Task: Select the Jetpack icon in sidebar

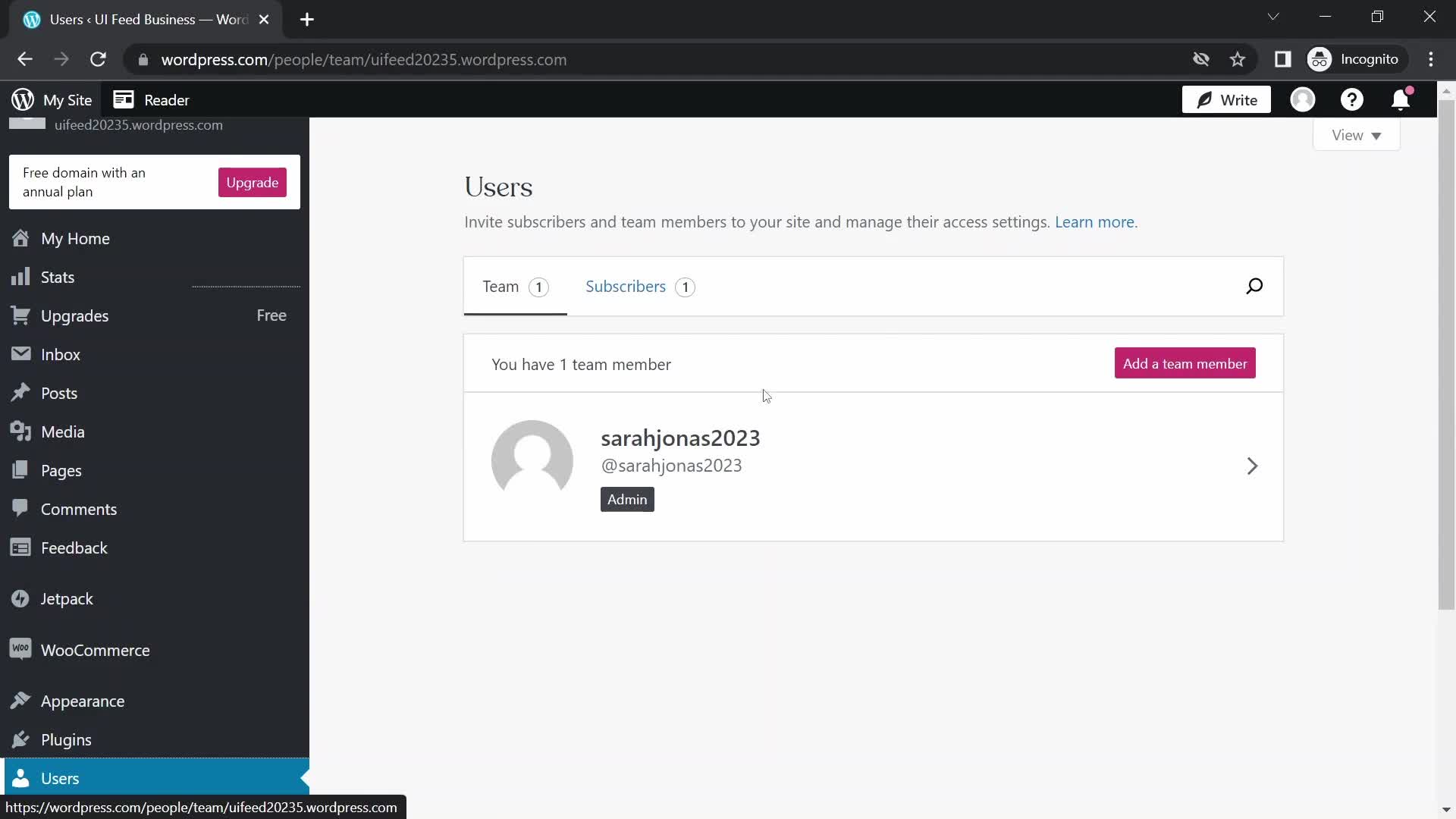Action: (20, 598)
